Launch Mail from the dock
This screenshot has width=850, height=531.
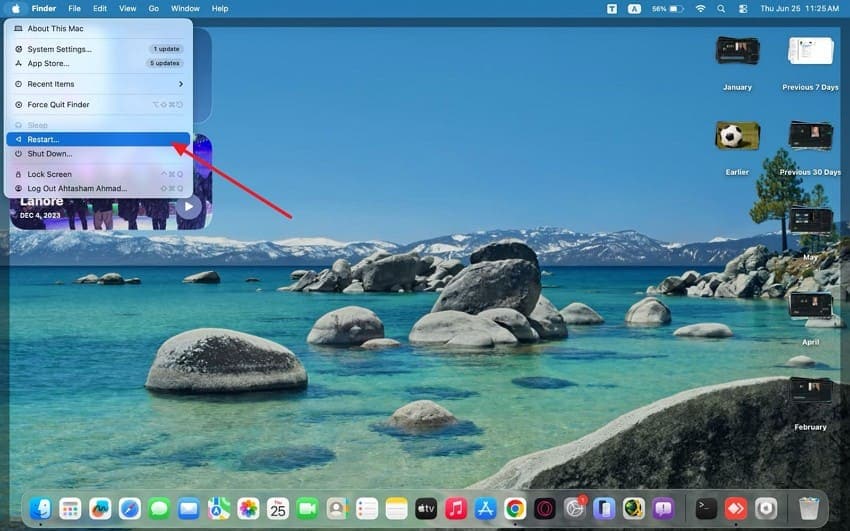(x=189, y=509)
